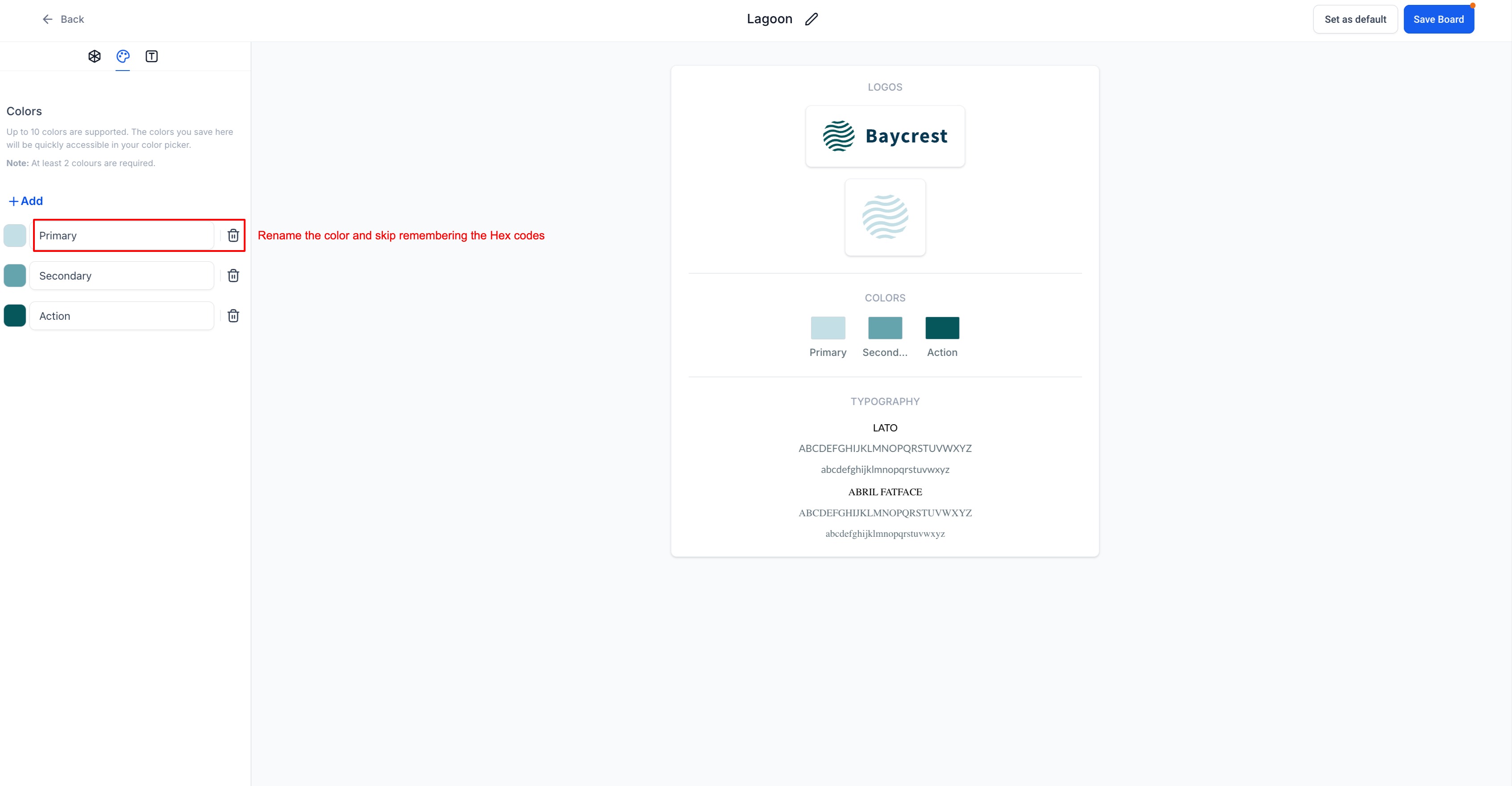Delete the Secondary color with trash icon
The width and height of the screenshot is (1512, 786).
coord(233,276)
